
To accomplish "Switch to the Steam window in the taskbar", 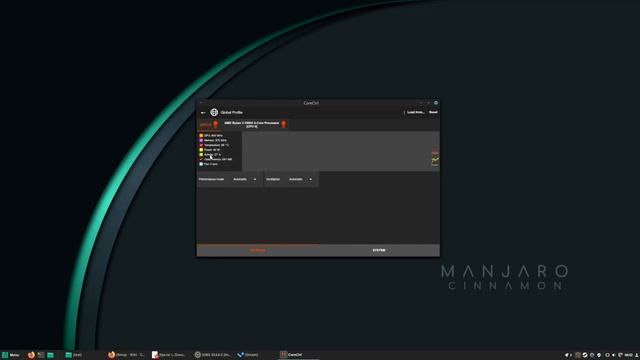I will [x=248, y=355].
